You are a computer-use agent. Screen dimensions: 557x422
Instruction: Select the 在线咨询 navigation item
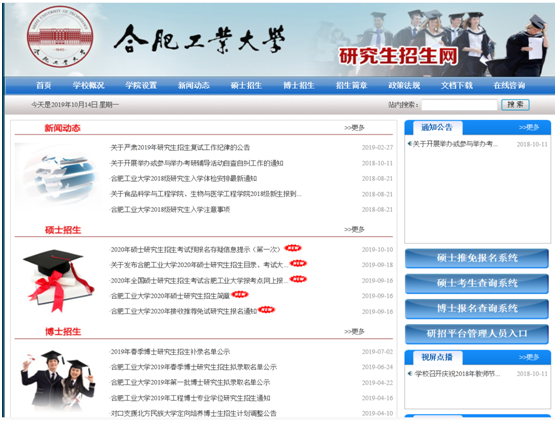coord(509,85)
